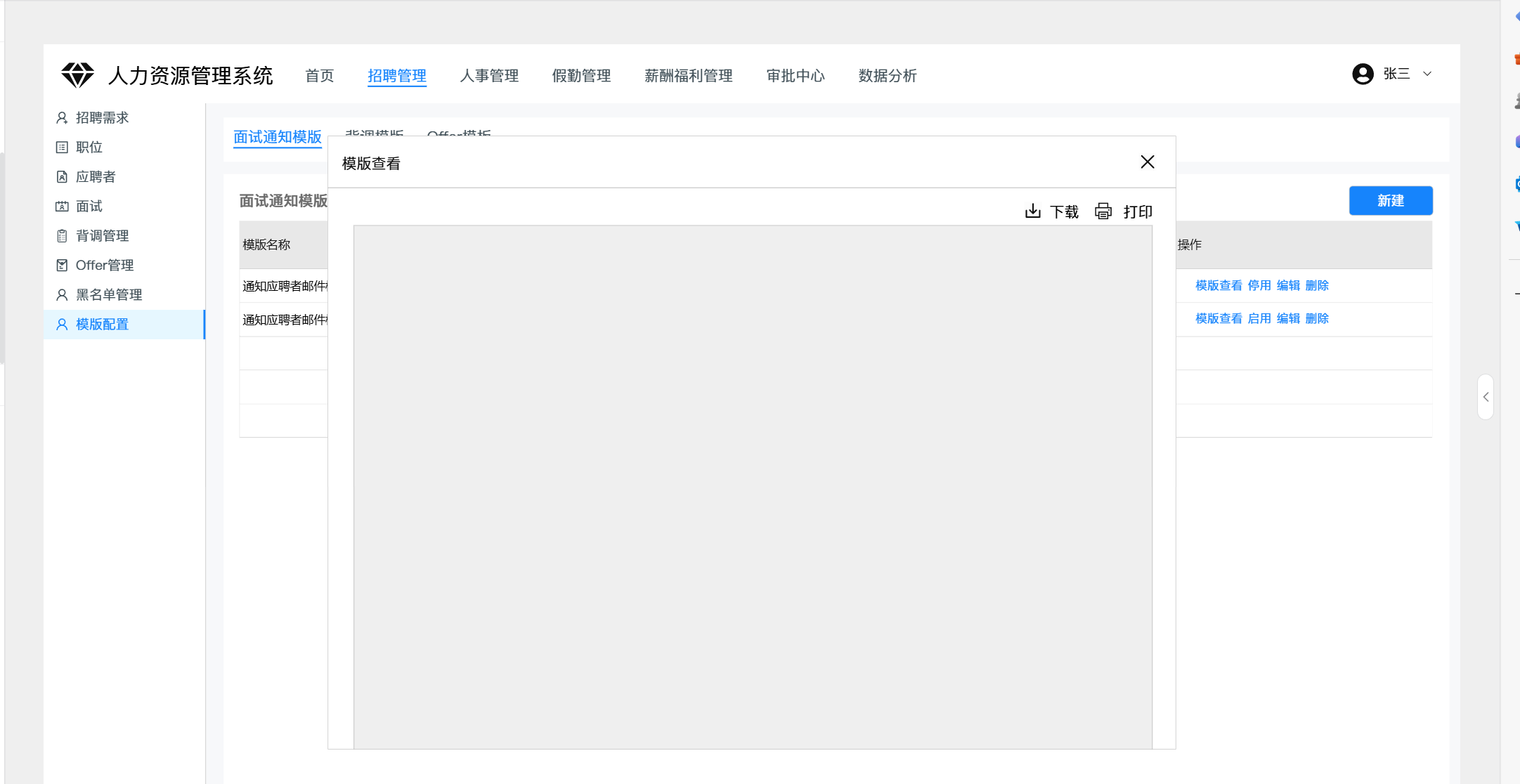Open 职位 in the sidebar
The width and height of the screenshot is (1520, 784).
(89, 147)
